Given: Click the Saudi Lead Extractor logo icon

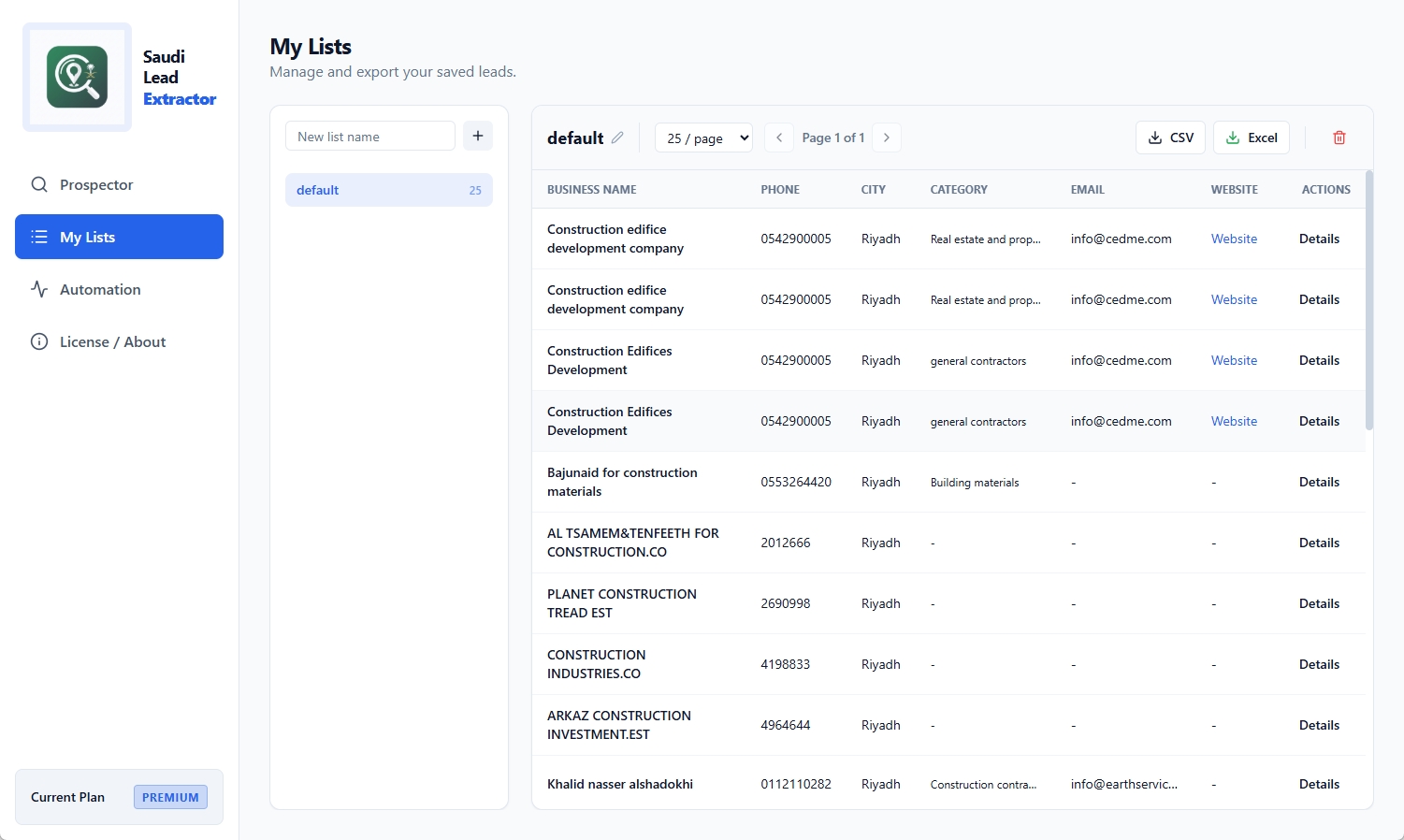Looking at the screenshot, I should [x=77, y=77].
